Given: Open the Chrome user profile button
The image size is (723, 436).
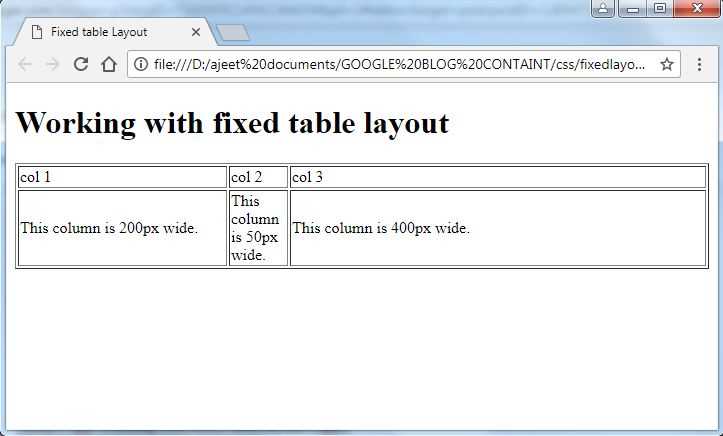Looking at the screenshot, I should click(603, 8).
